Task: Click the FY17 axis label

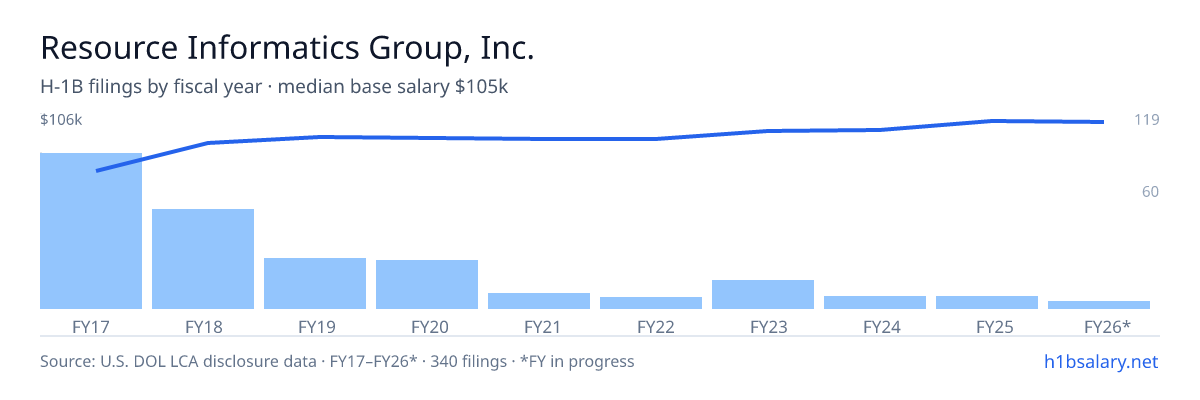Action: click(x=91, y=327)
